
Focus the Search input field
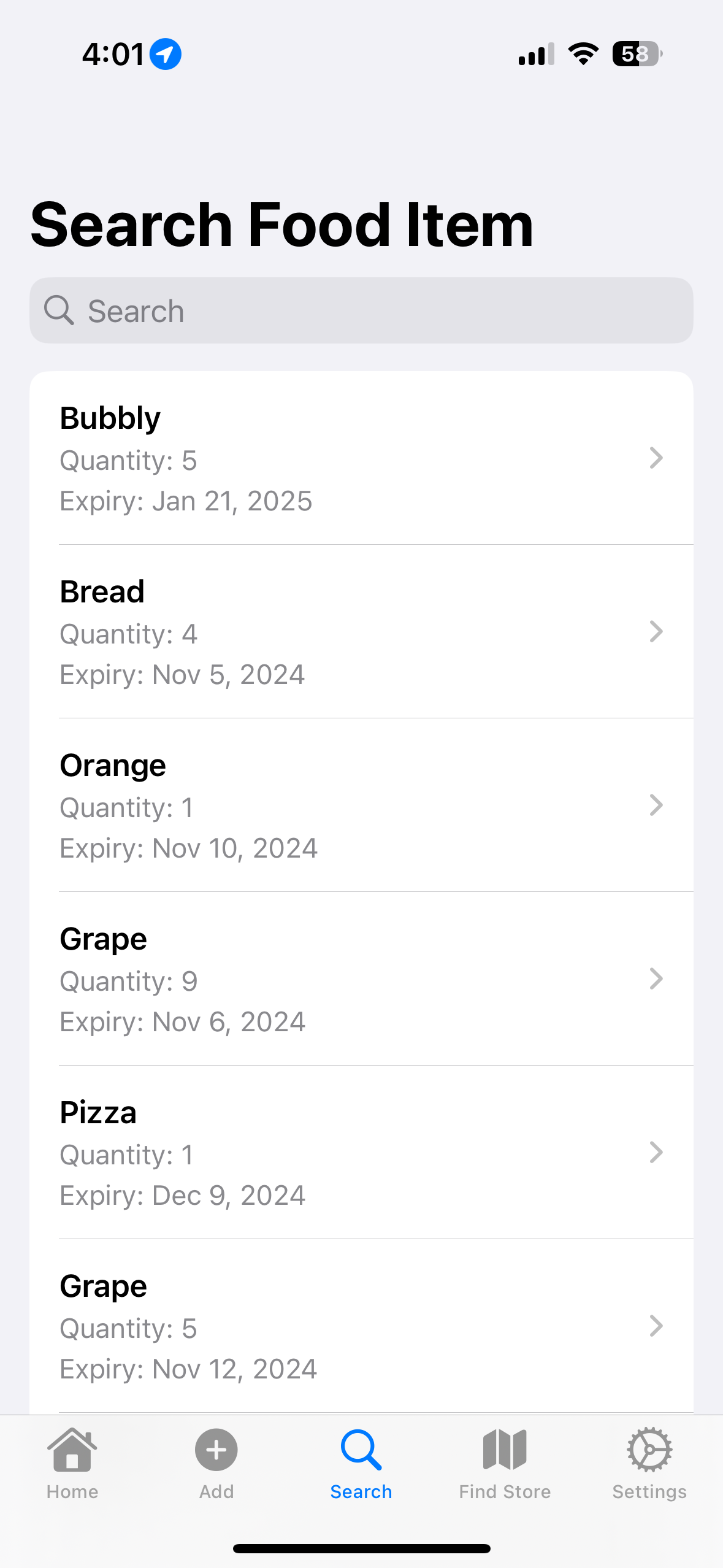pos(361,310)
